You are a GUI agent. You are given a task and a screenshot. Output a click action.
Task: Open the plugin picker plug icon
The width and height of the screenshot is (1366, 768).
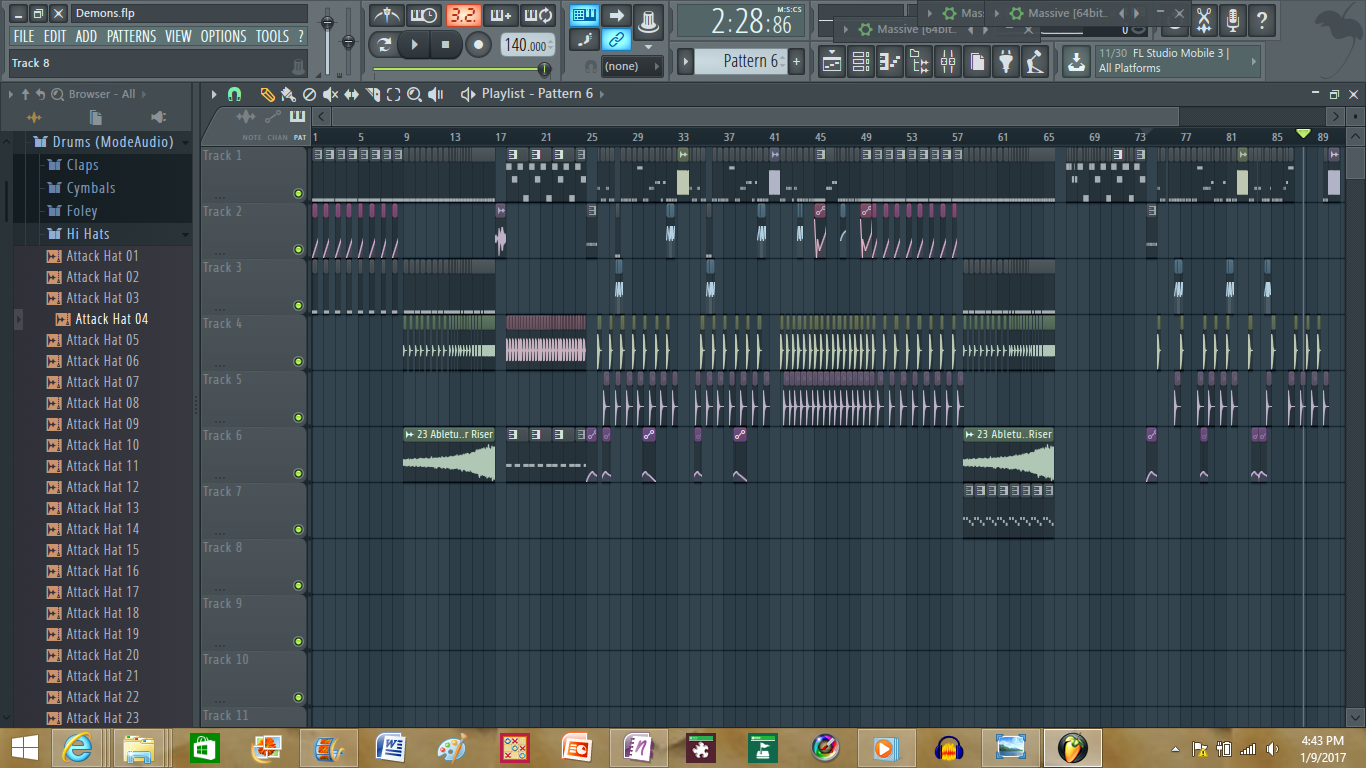1006,62
